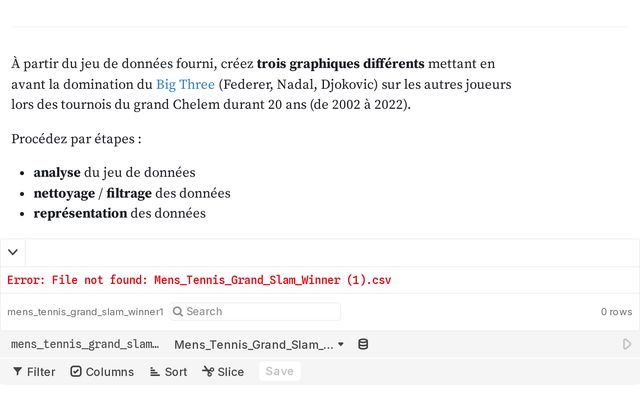Click the Columns label text
Viewport: 640px width, 400px height.
pyautogui.click(x=110, y=372)
